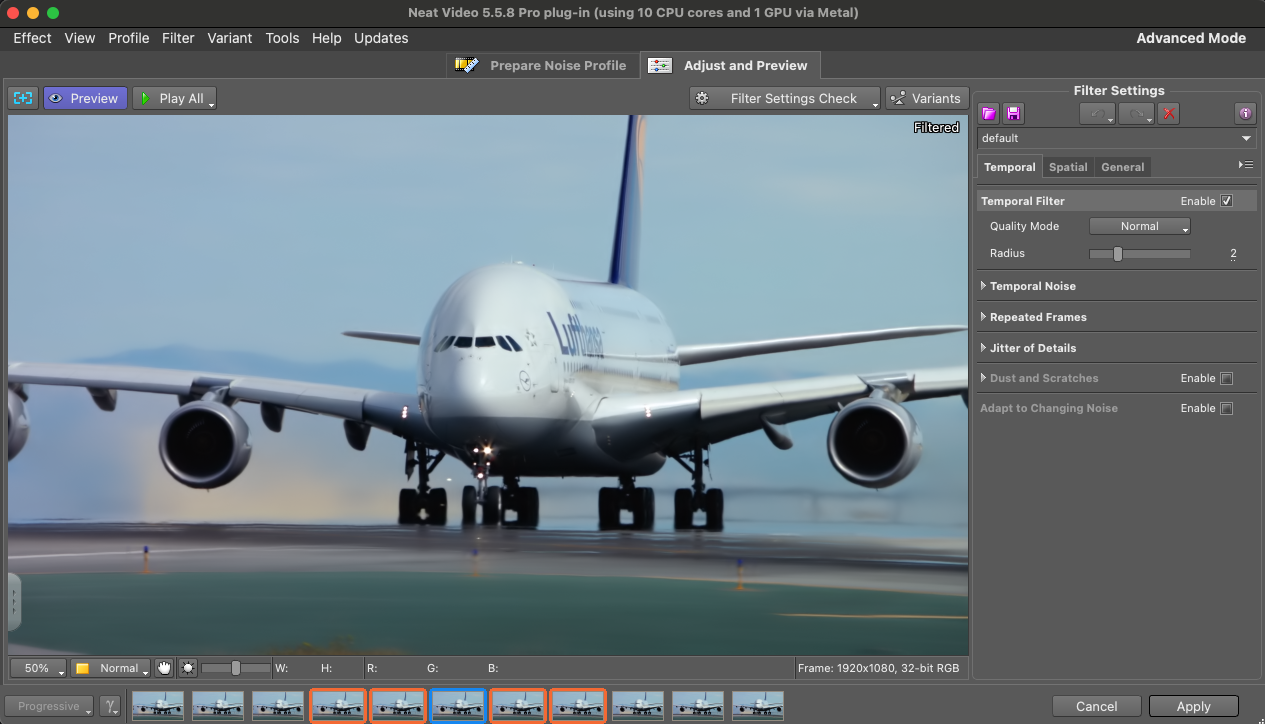The image size is (1265, 724).
Task: Open the Quality Mode dropdown
Action: (x=1139, y=226)
